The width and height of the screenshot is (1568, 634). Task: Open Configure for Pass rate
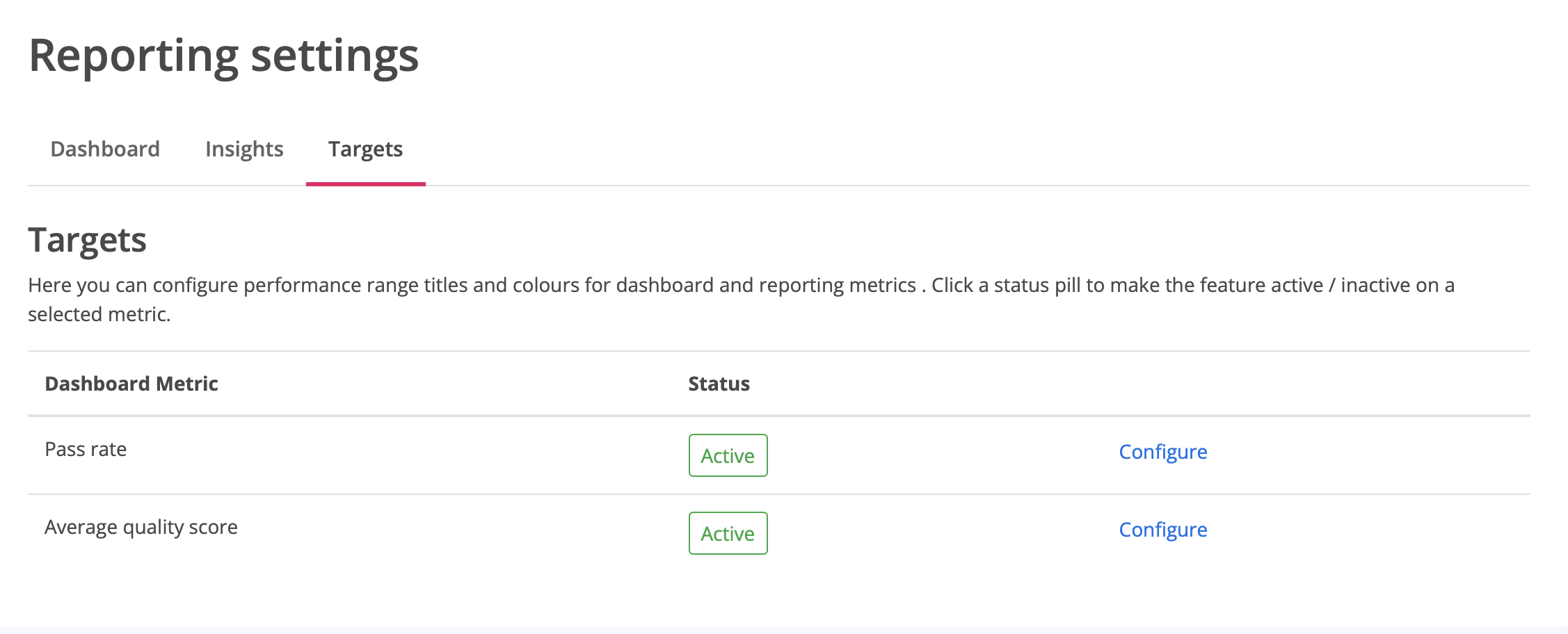pos(1162,452)
